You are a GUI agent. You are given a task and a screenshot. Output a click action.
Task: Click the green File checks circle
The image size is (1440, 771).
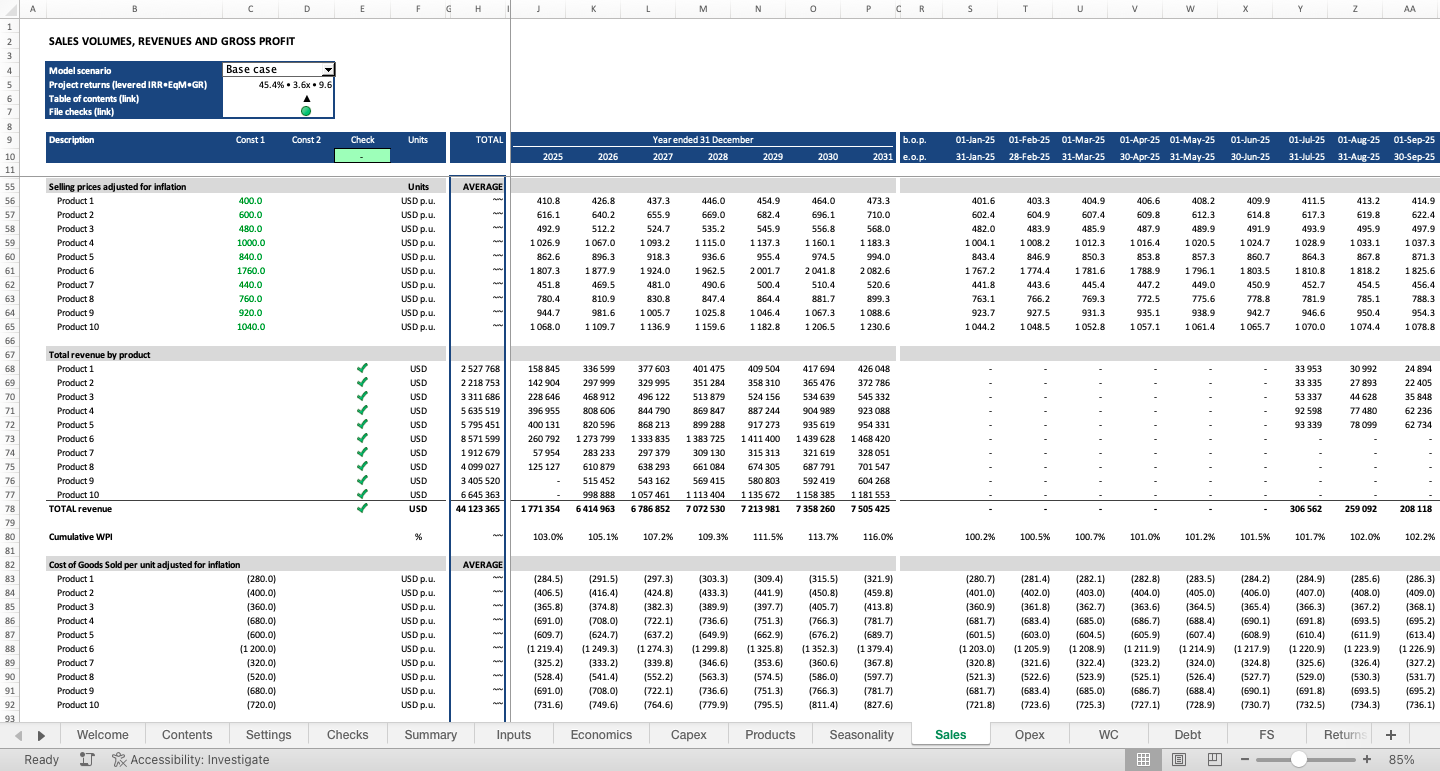point(306,111)
